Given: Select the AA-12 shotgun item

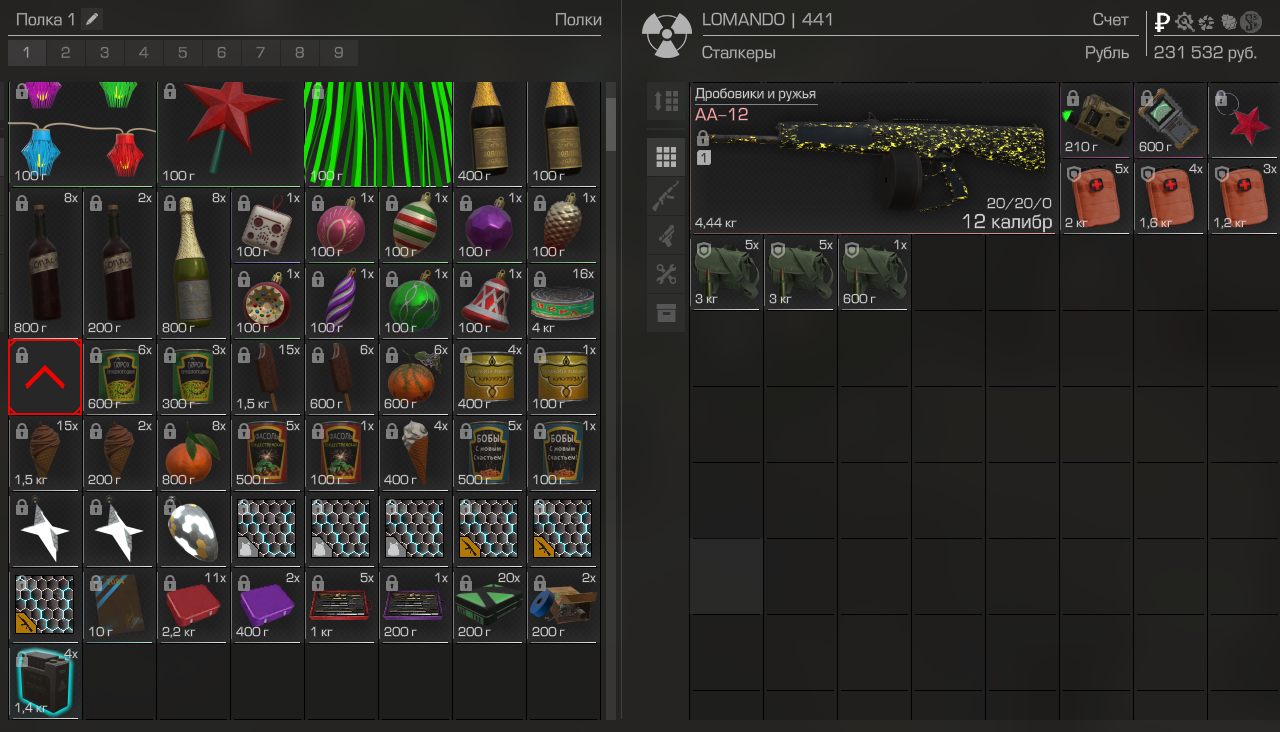Looking at the screenshot, I should coord(875,159).
